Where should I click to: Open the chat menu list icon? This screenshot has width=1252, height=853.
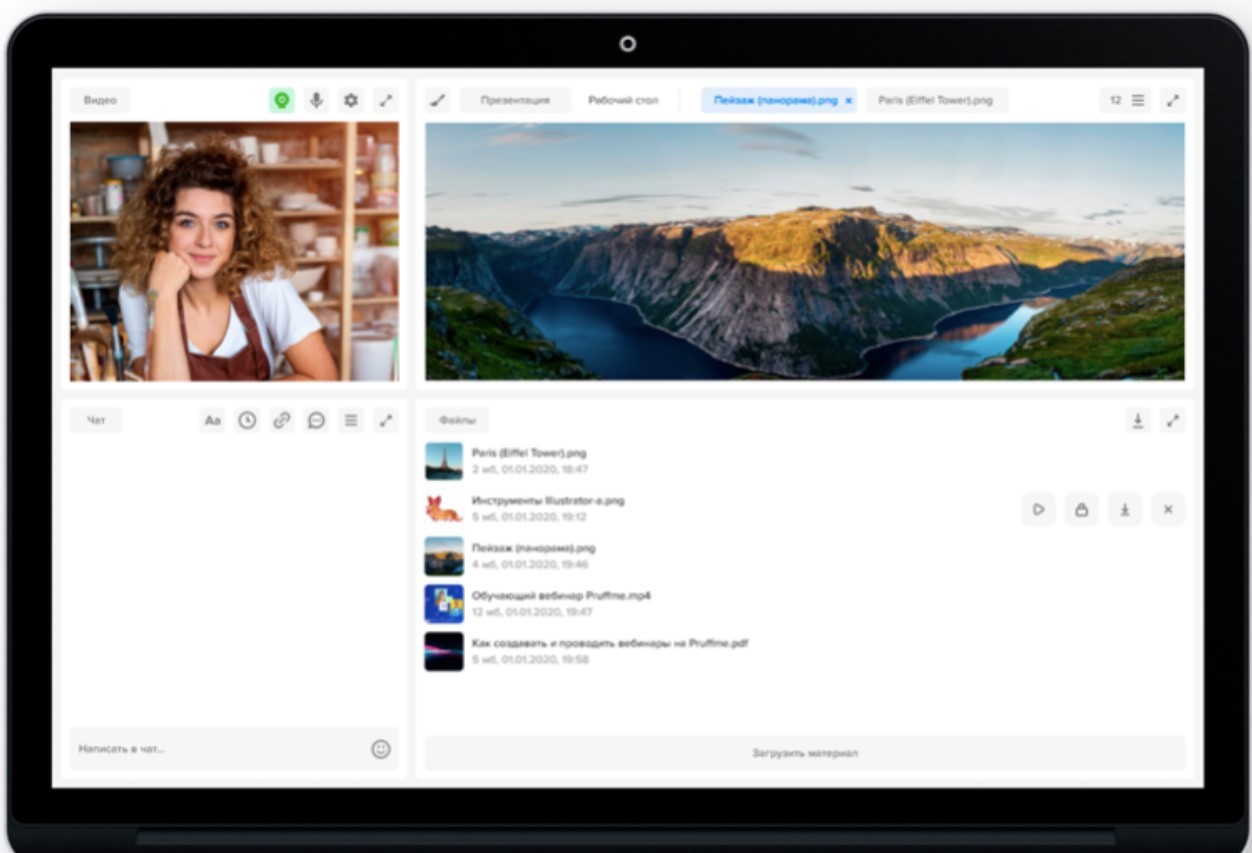tap(351, 421)
